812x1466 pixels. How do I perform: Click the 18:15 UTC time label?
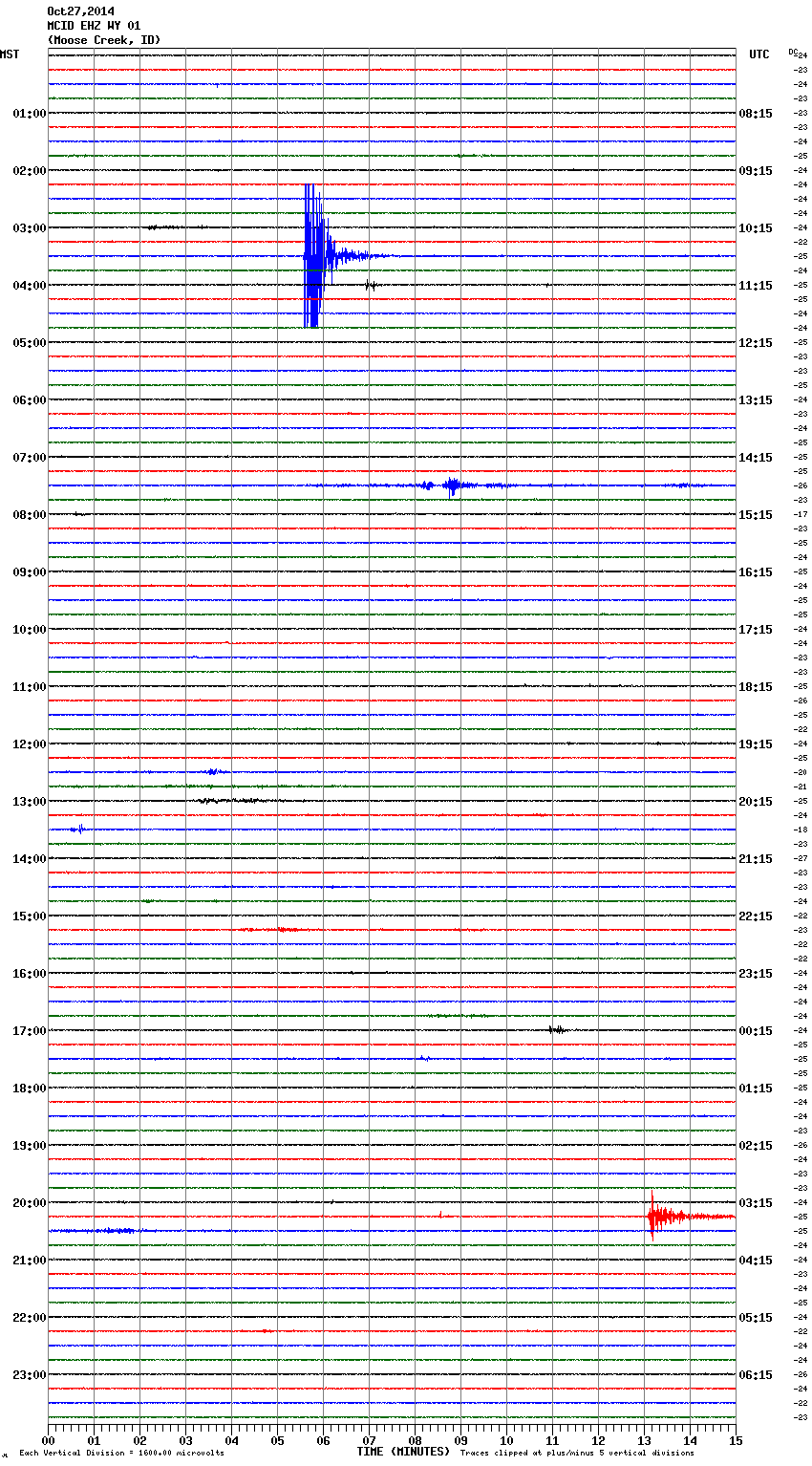[x=756, y=687]
